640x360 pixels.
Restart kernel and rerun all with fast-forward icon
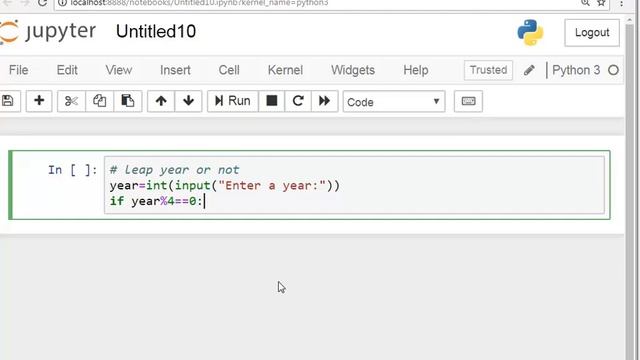(324, 101)
